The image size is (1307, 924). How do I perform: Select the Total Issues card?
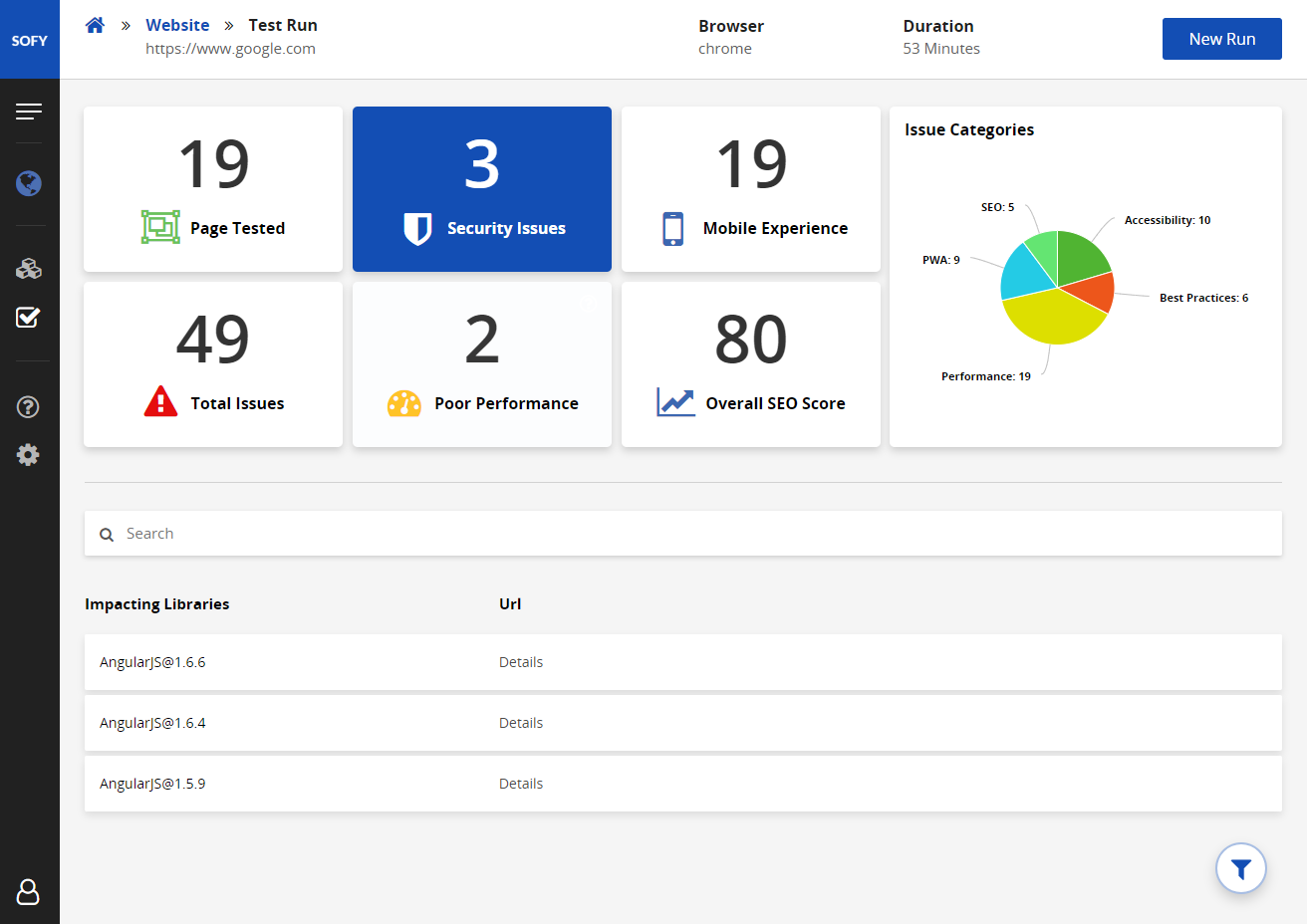pos(213,364)
